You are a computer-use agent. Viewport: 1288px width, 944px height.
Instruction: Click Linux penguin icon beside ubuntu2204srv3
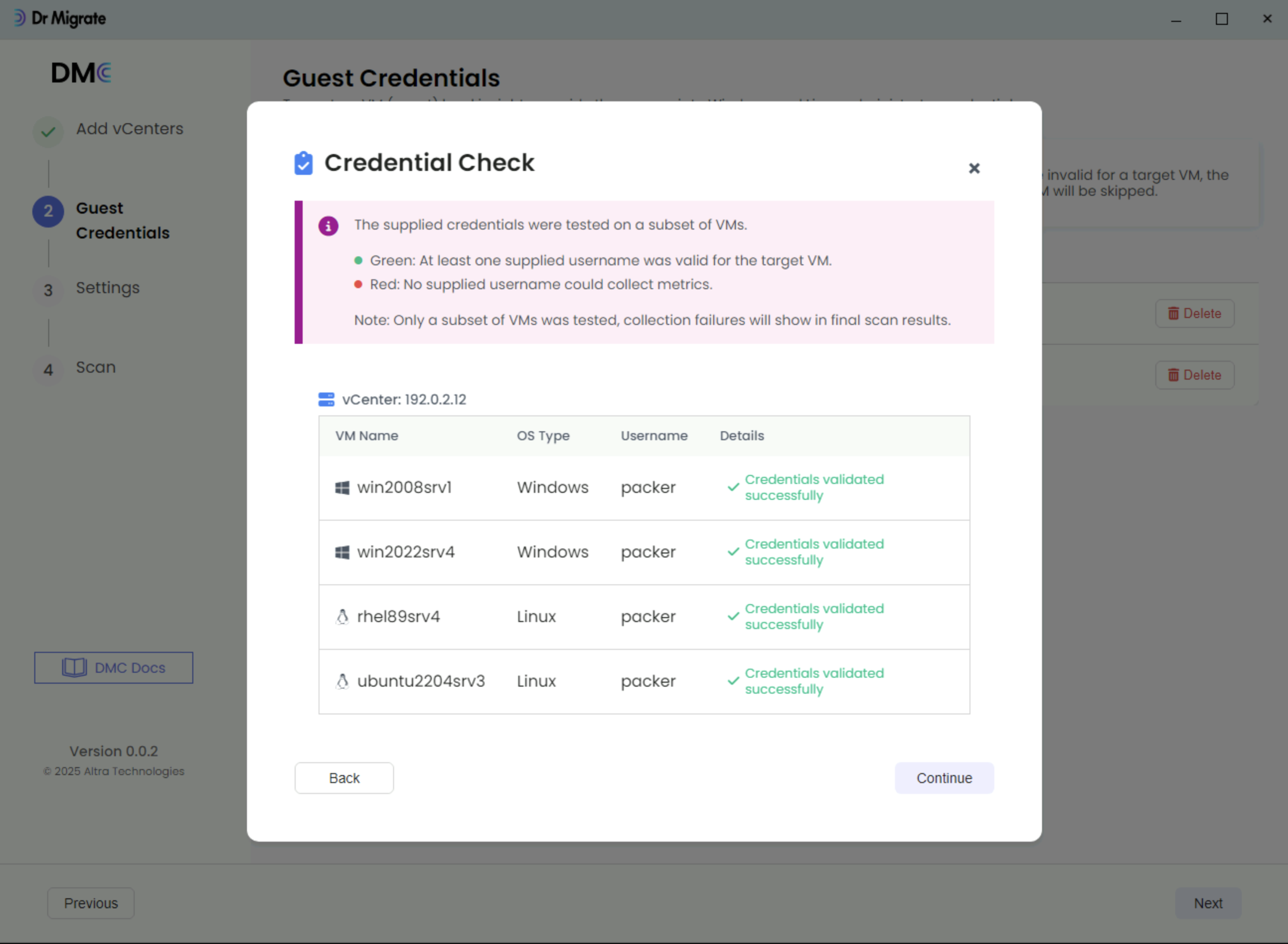coord(342,681)
